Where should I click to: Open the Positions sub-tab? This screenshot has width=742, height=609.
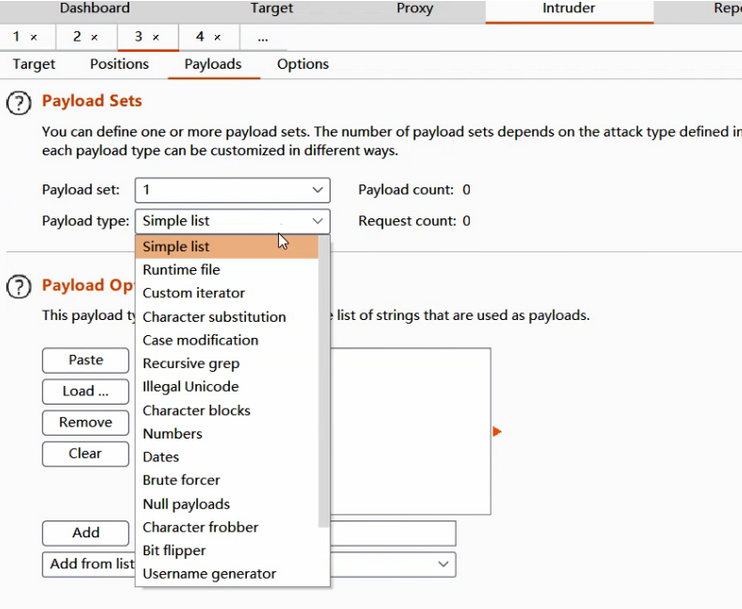point(119,64)
